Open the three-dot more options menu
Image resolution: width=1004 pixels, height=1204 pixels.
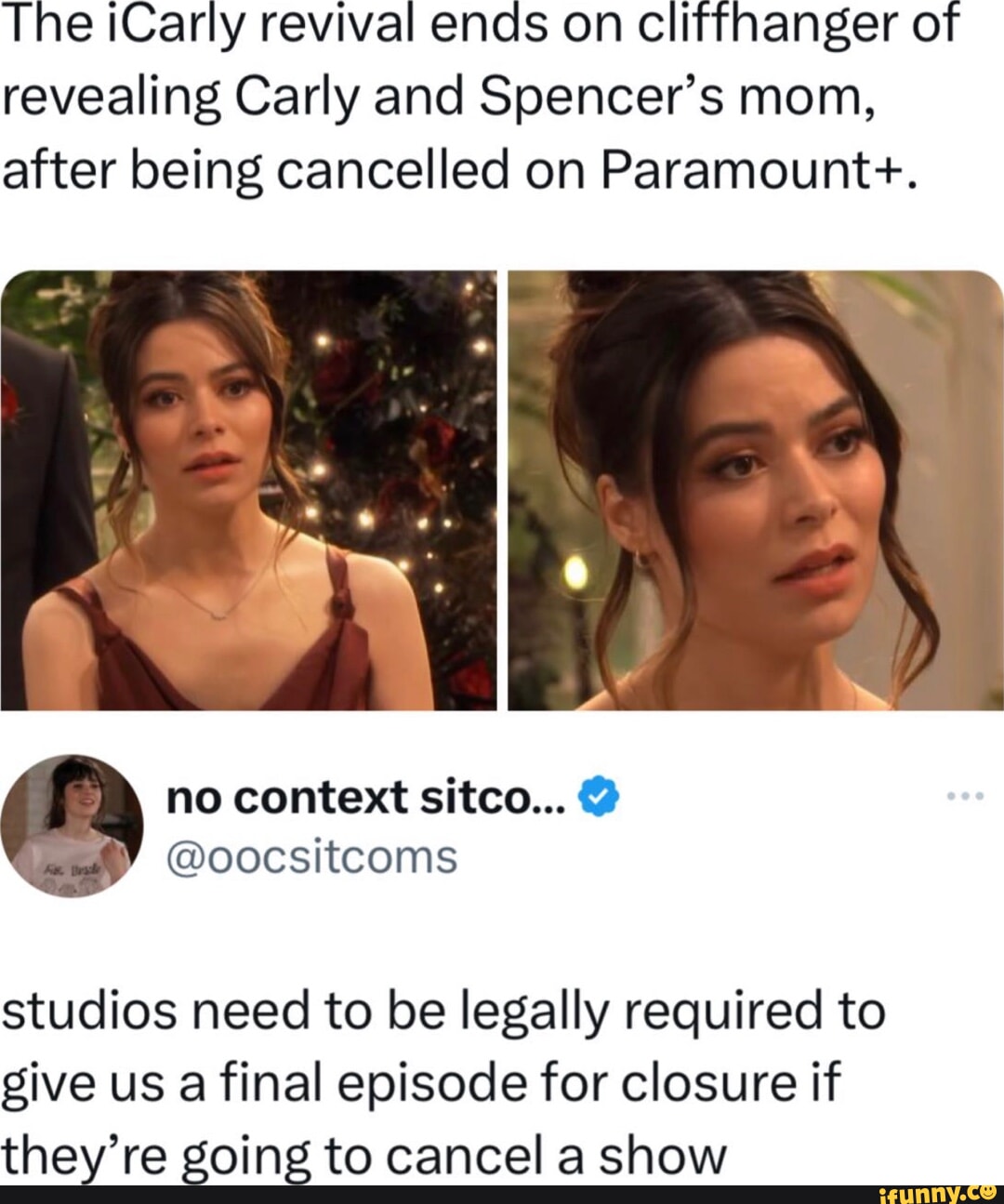(961, 797)
